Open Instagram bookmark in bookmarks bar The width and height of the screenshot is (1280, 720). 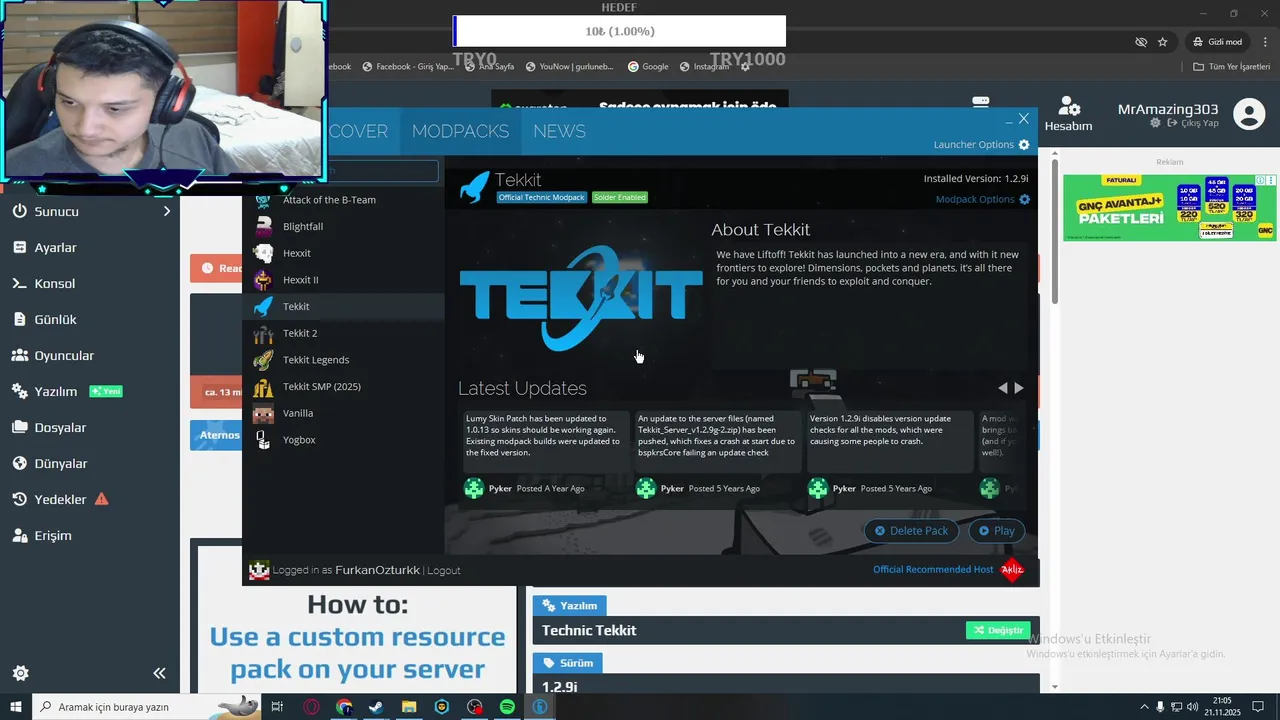704,67
